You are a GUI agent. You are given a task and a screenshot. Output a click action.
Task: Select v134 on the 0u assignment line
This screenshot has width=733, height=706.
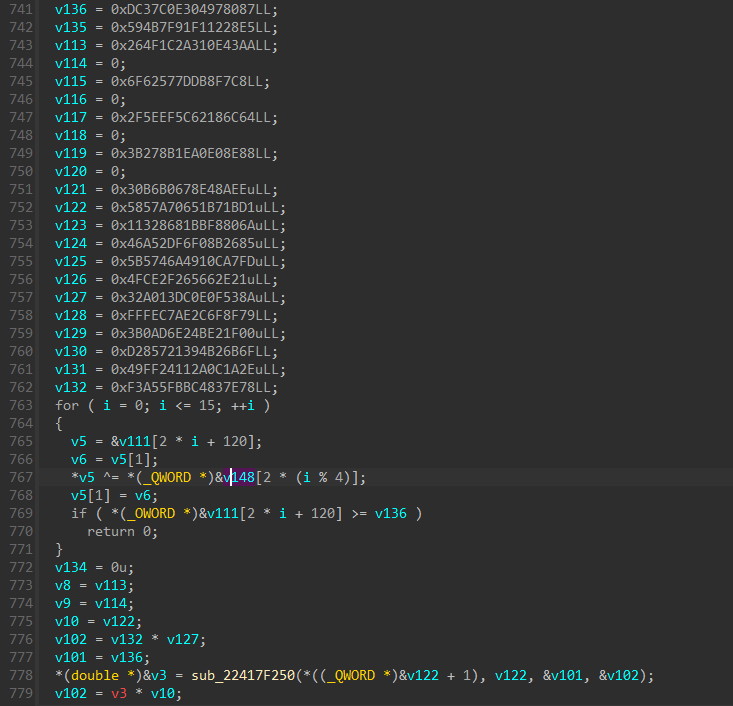tap(70, 568)
